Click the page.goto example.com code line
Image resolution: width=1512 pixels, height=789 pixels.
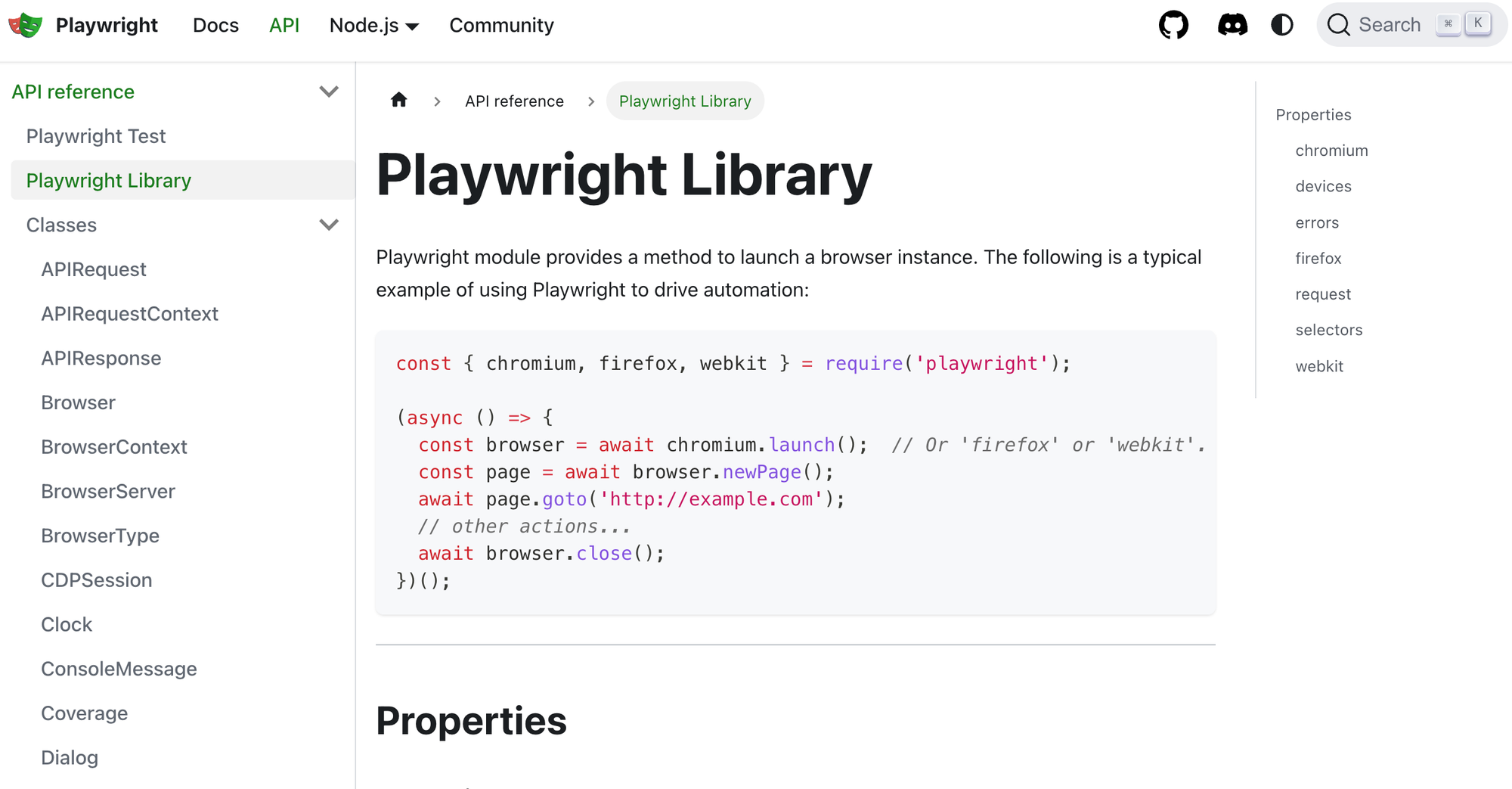click(x=631, y=499)
